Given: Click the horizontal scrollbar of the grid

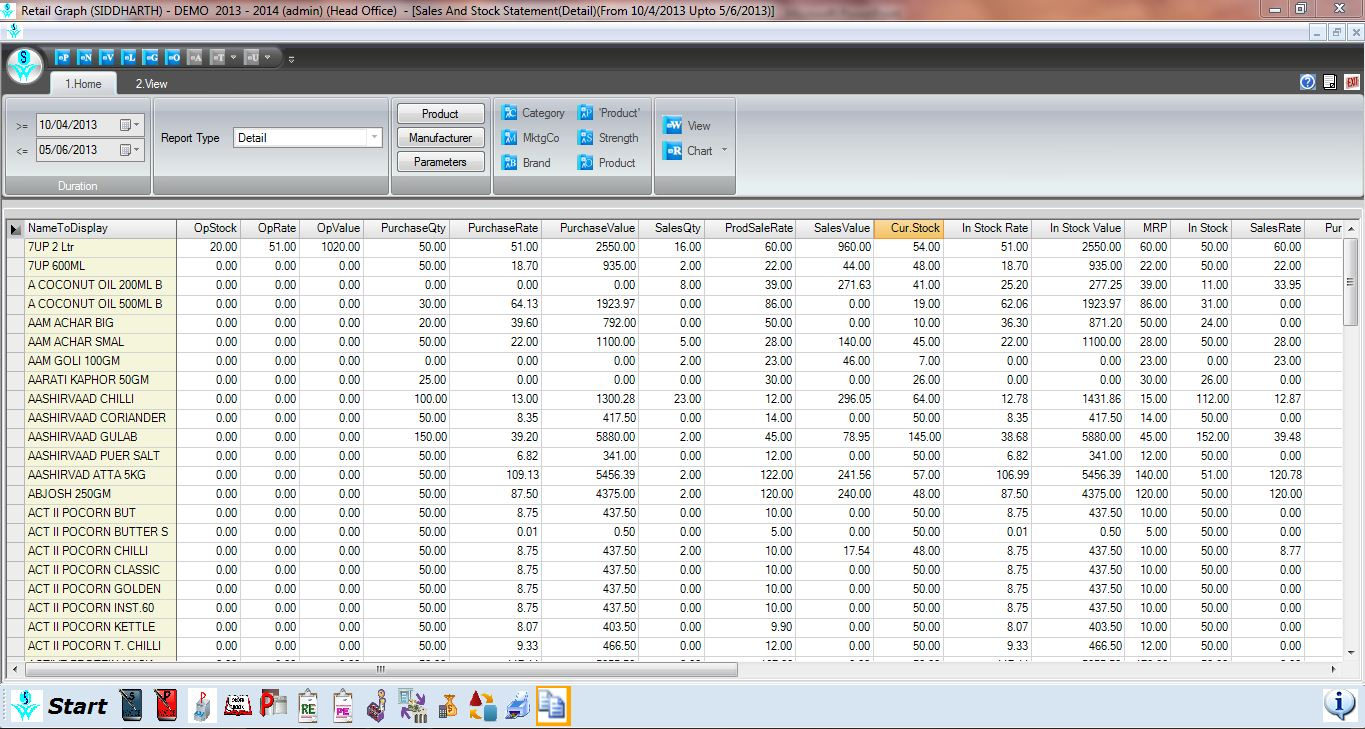Looking at the screenshot, I should pyautogui.click(x=380, y=669).
